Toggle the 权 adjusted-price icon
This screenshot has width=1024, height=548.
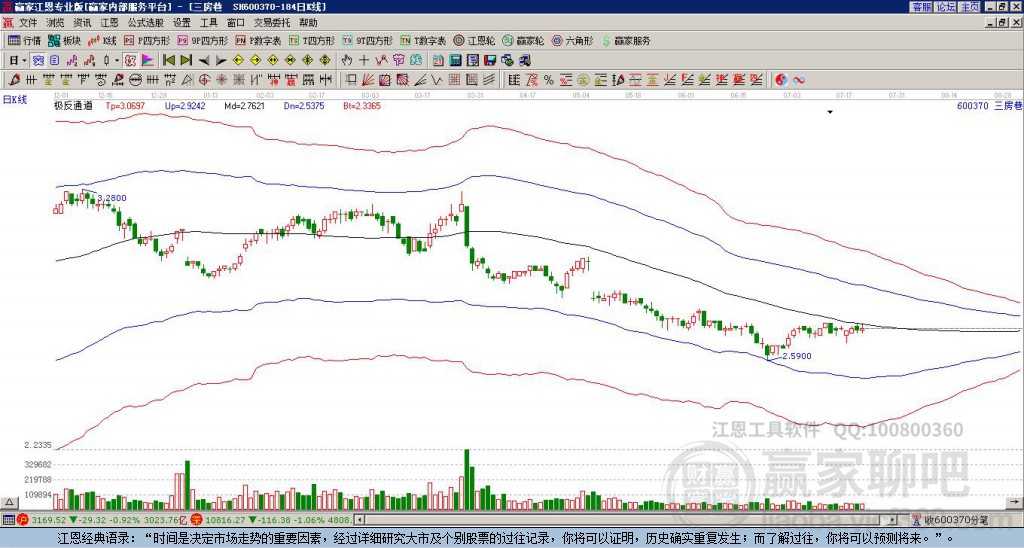(x=130, y=61)
